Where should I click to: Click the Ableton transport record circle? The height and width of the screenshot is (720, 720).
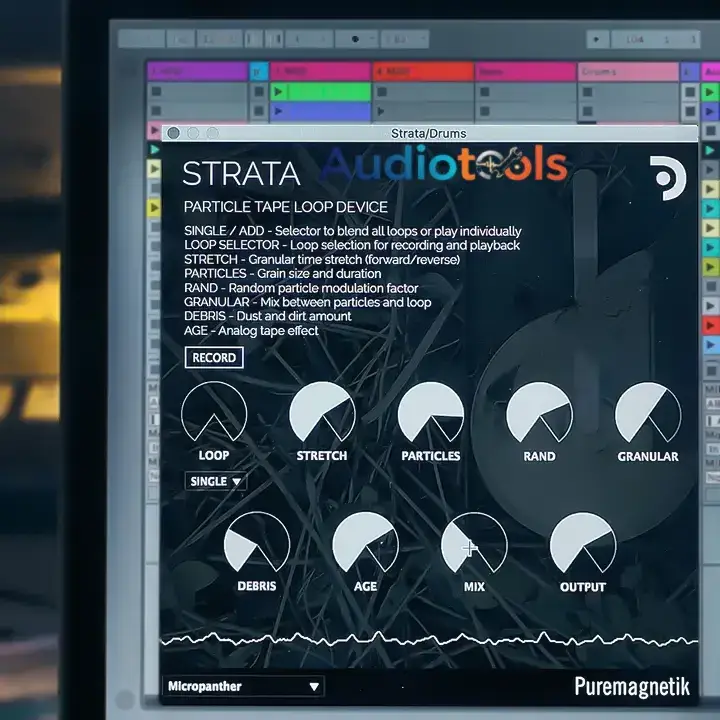355,39
